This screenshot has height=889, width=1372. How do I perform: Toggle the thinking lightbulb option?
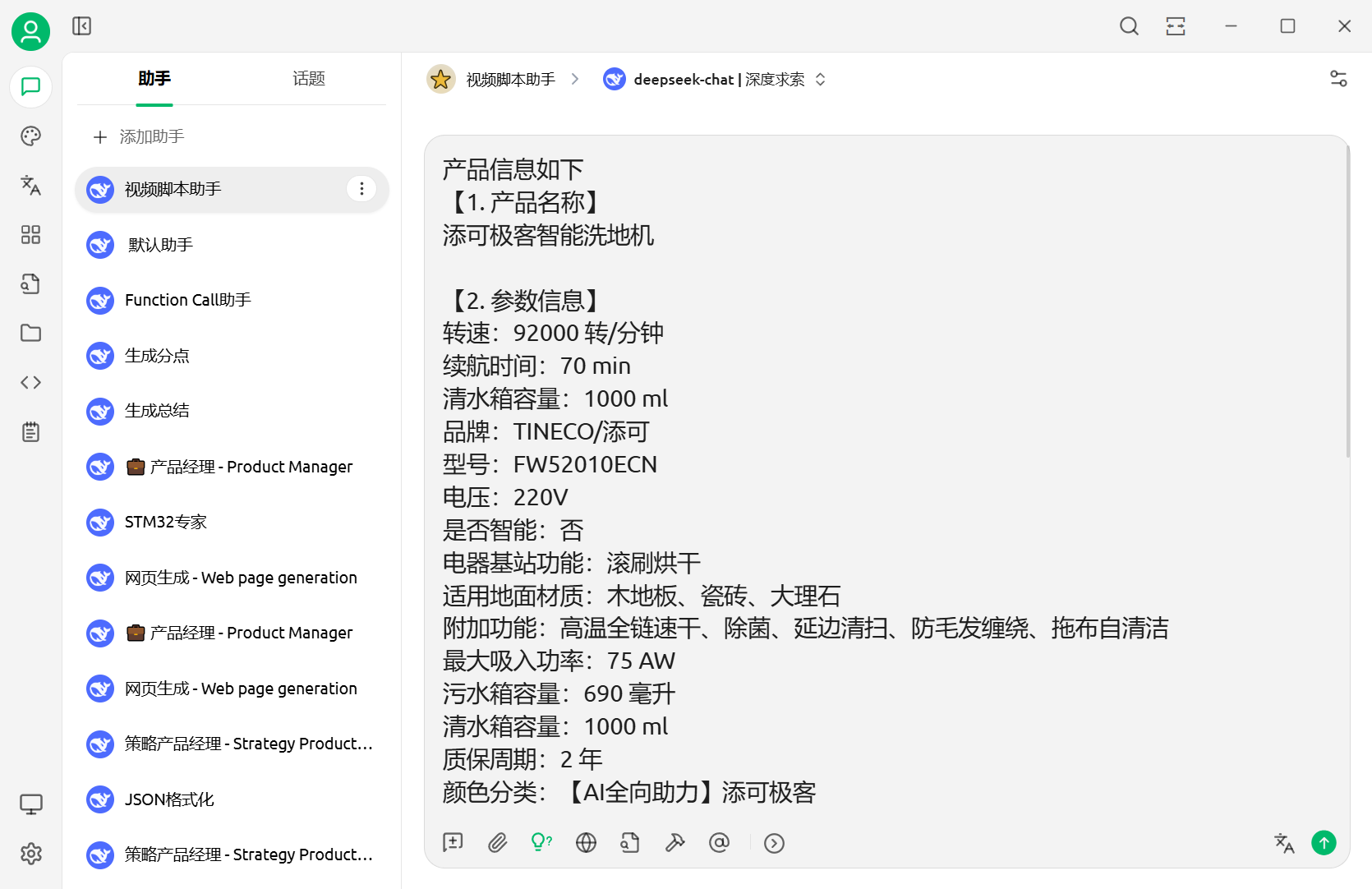(541, 842)
